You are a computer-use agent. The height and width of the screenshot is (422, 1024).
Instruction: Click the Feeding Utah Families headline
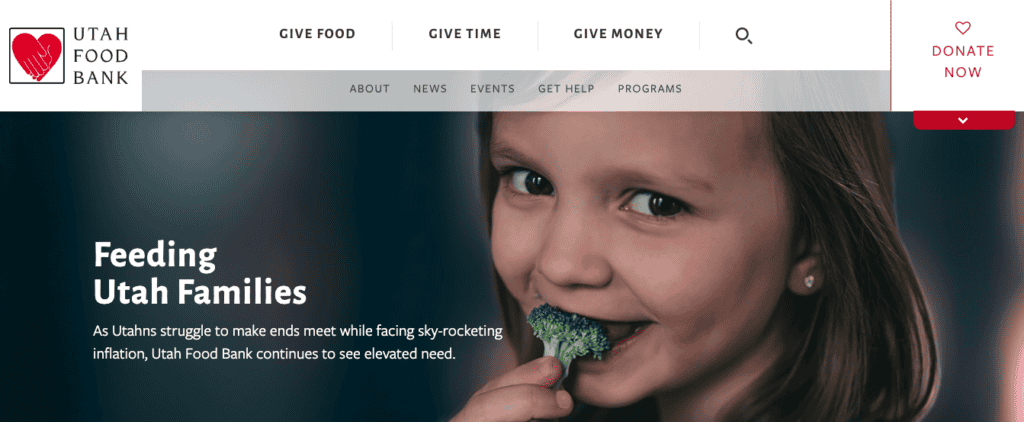(x=200, y=273)
